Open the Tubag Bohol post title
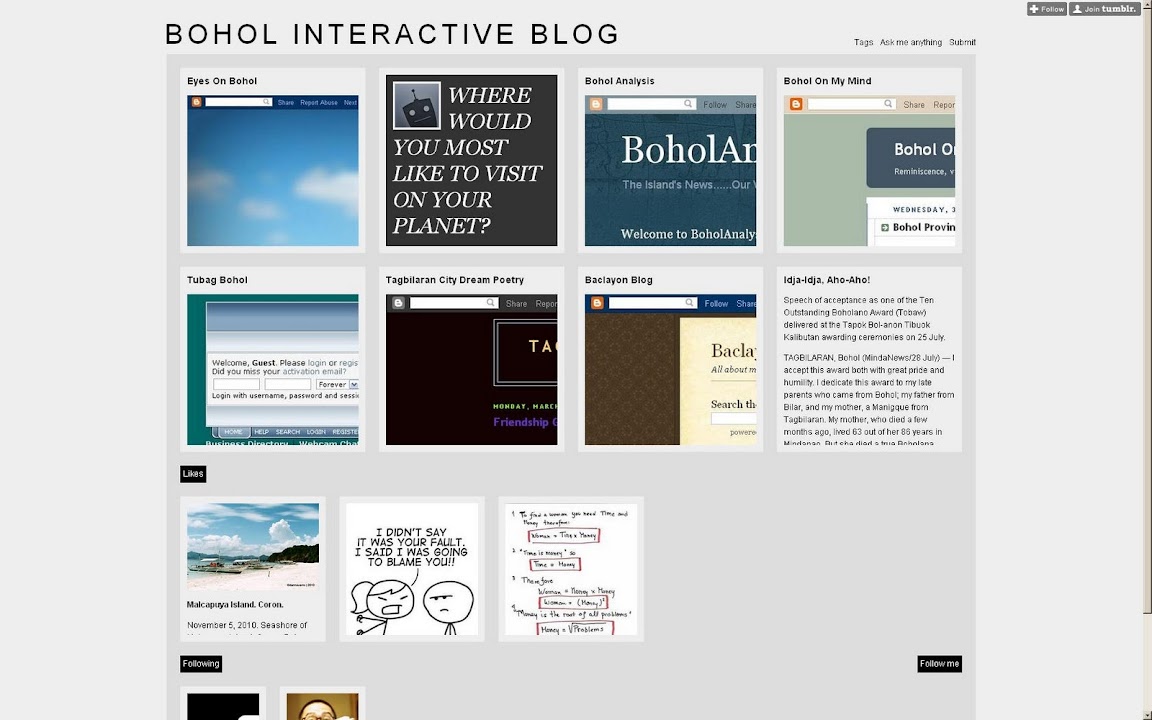Viewport: 1152px width, 720px height. (x=217, y=280)
